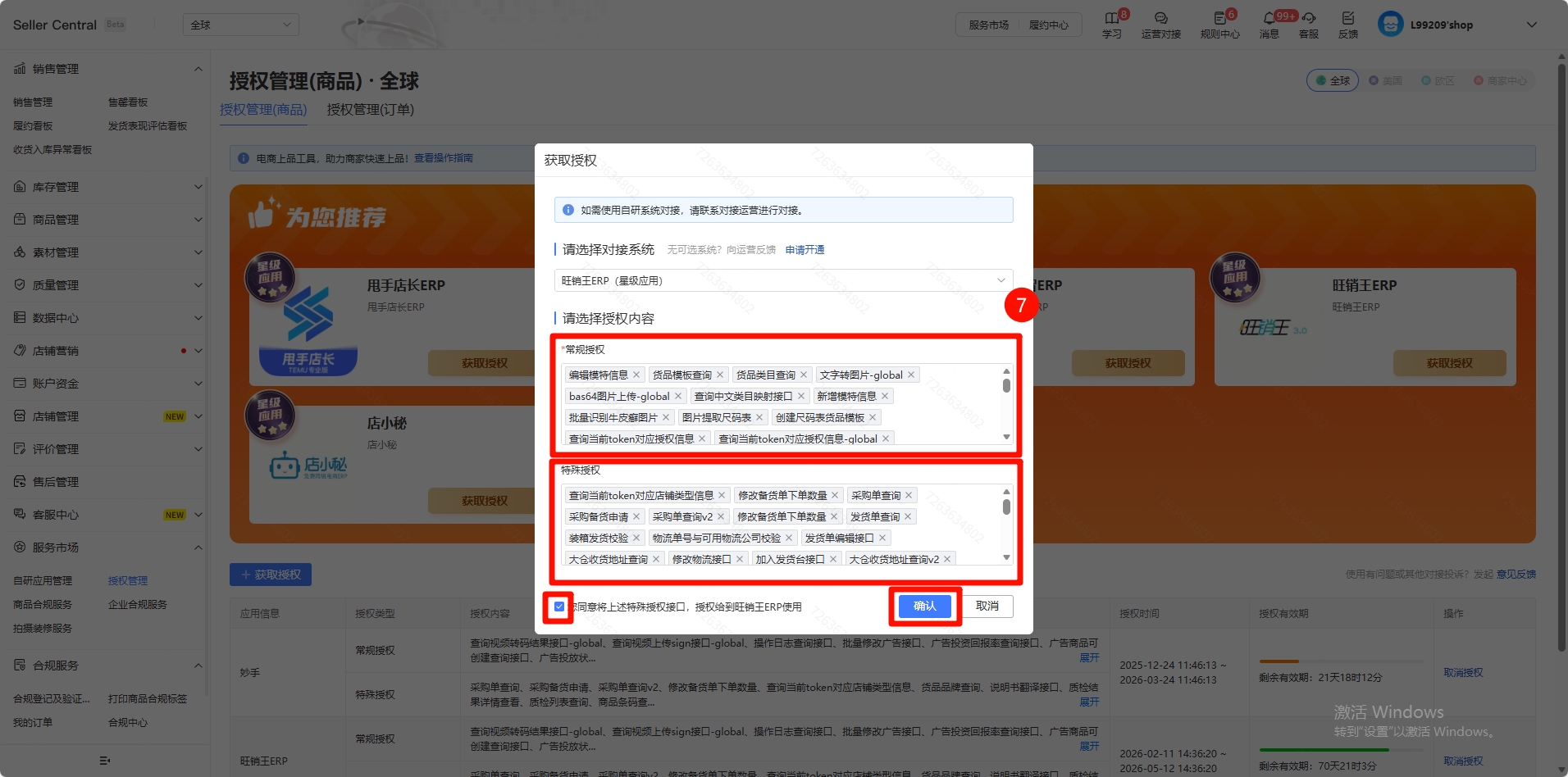1568x777 pixels.
Task: Remove the 编辑模特信息 tag
Action: (636, 375)
